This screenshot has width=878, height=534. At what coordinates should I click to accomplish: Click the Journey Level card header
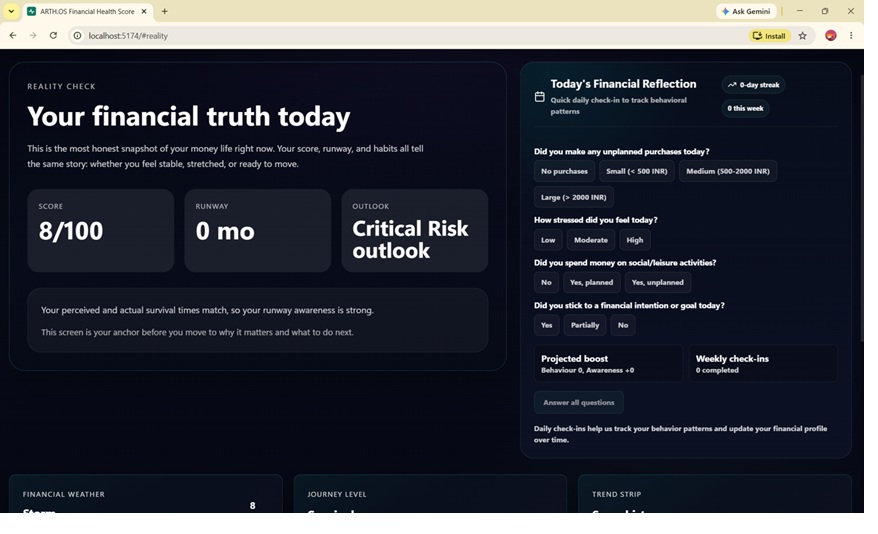point(337,494)
